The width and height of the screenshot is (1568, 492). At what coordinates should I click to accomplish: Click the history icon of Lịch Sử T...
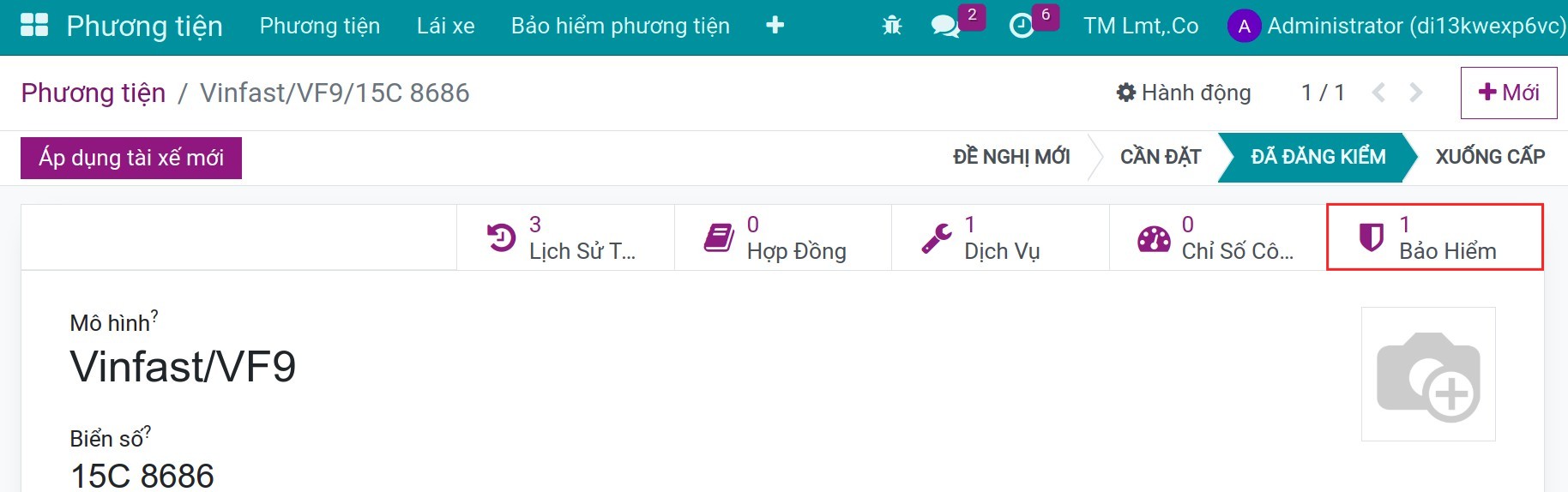pos(501,237)
